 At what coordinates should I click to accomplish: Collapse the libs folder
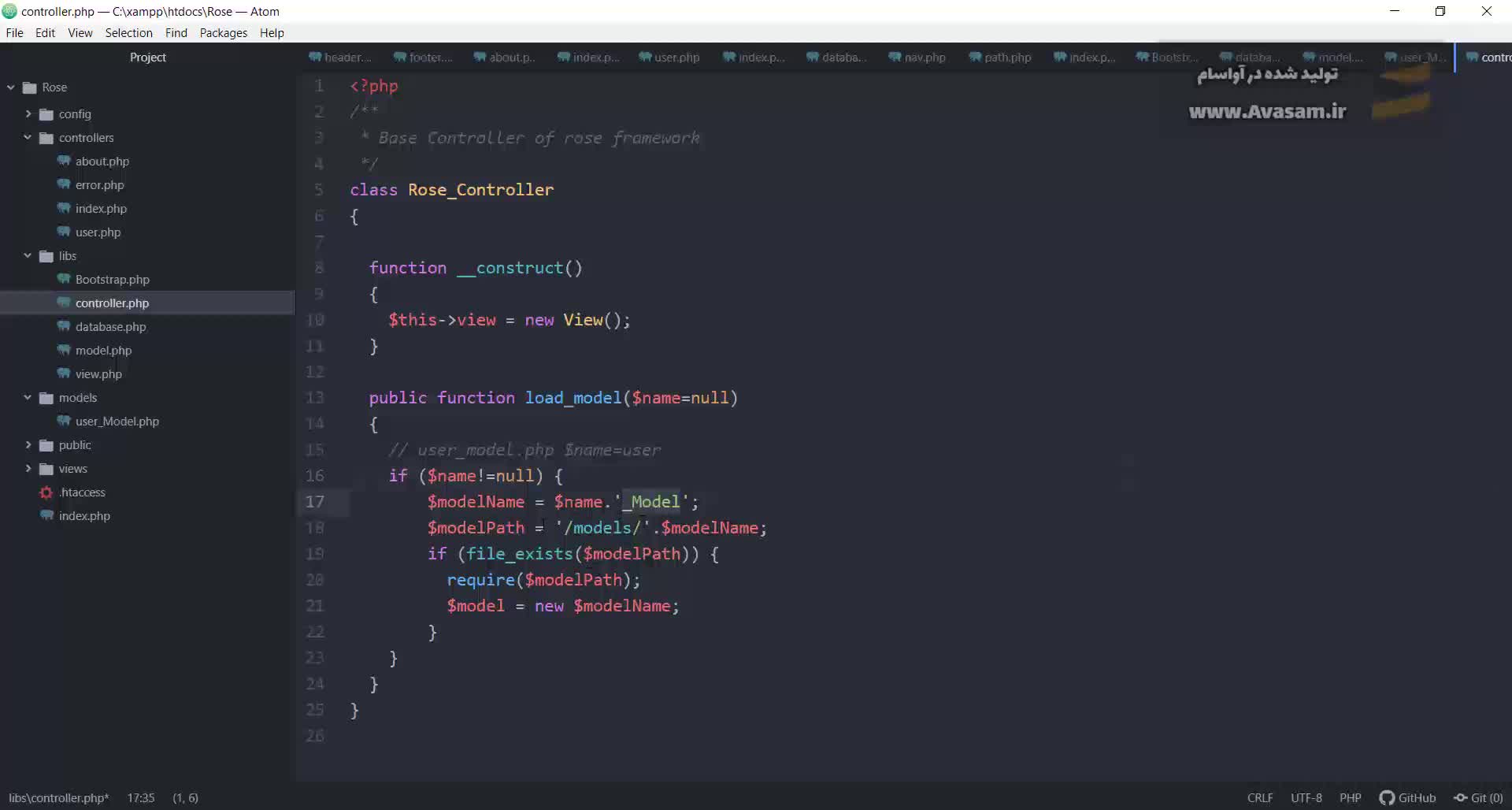[x=28, y=255]
